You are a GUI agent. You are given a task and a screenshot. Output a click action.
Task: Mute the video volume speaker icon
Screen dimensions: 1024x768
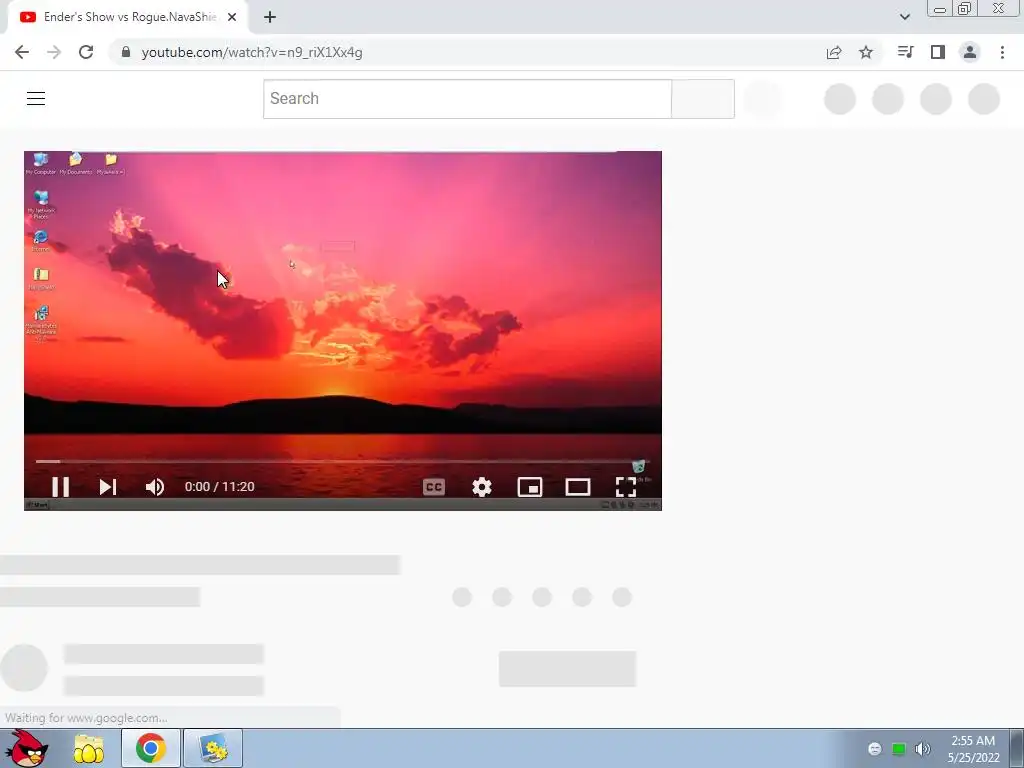155,487
